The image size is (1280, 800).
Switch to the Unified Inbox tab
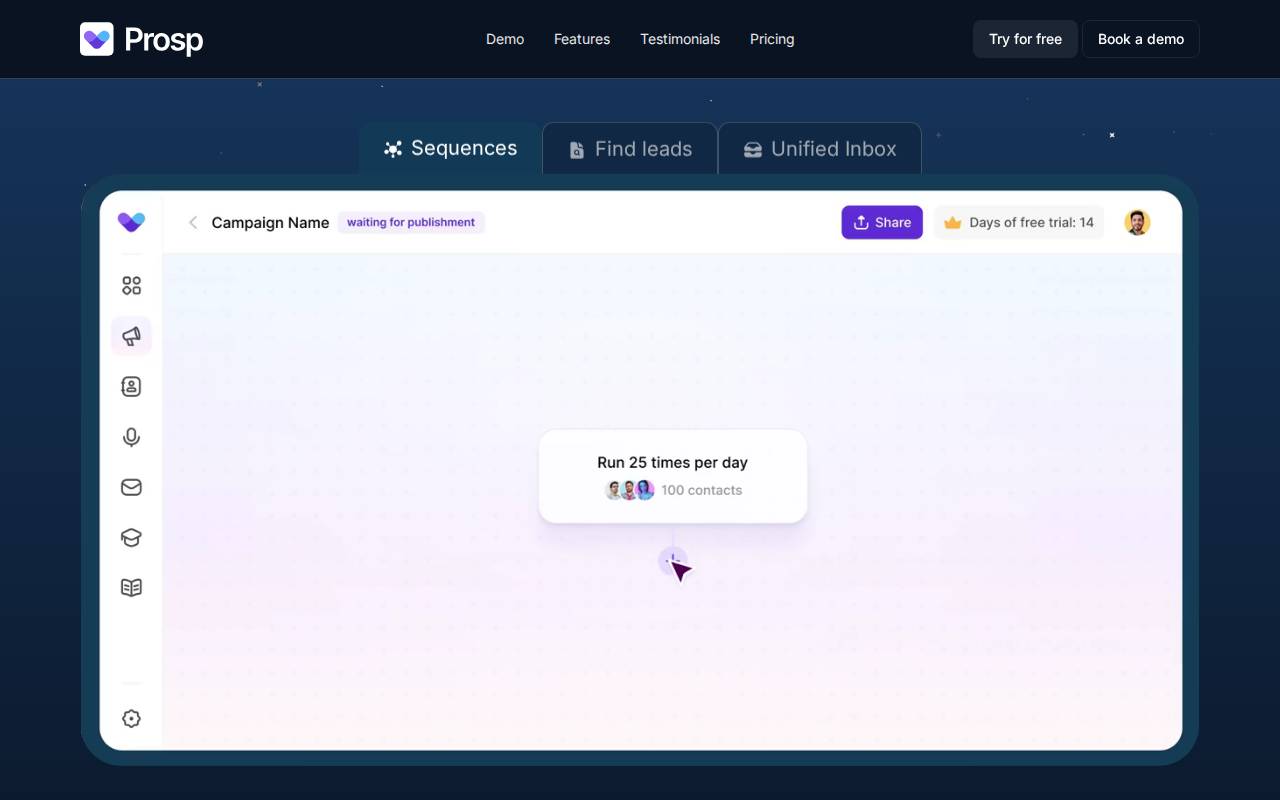pos(820,149)
